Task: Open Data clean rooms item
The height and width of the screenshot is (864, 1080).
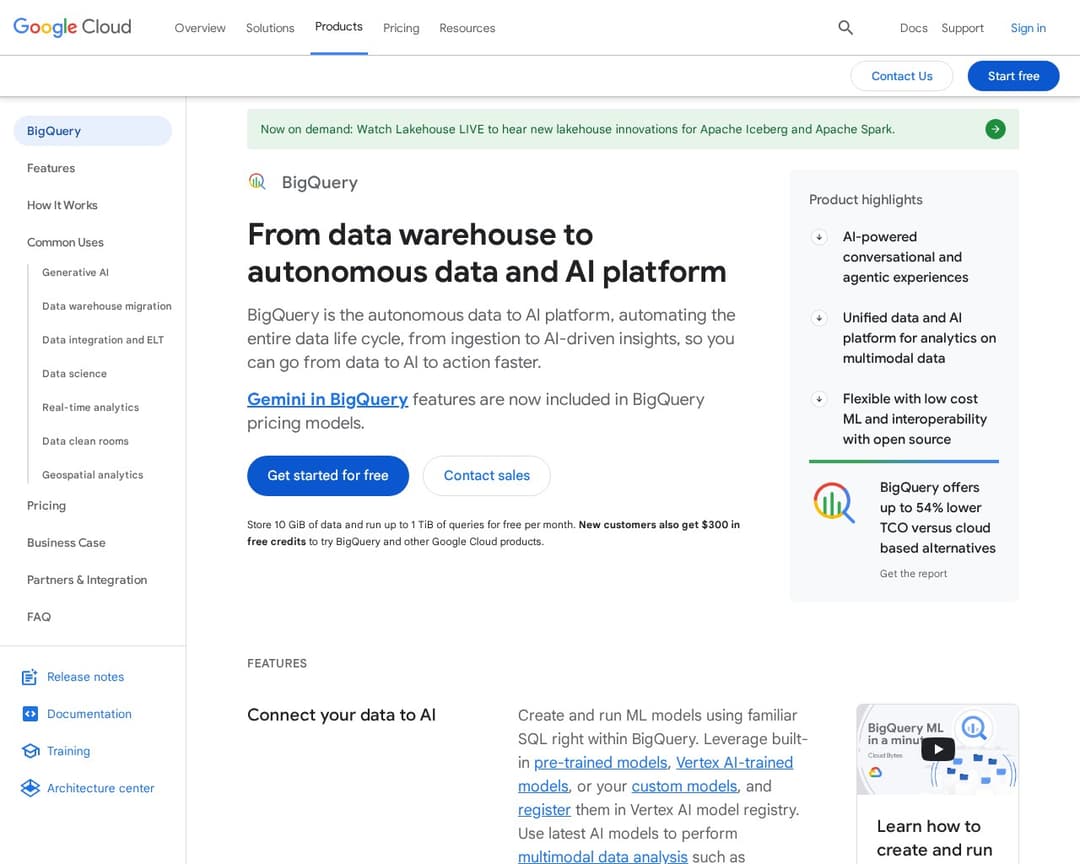Action: click(x=85, y=441)
